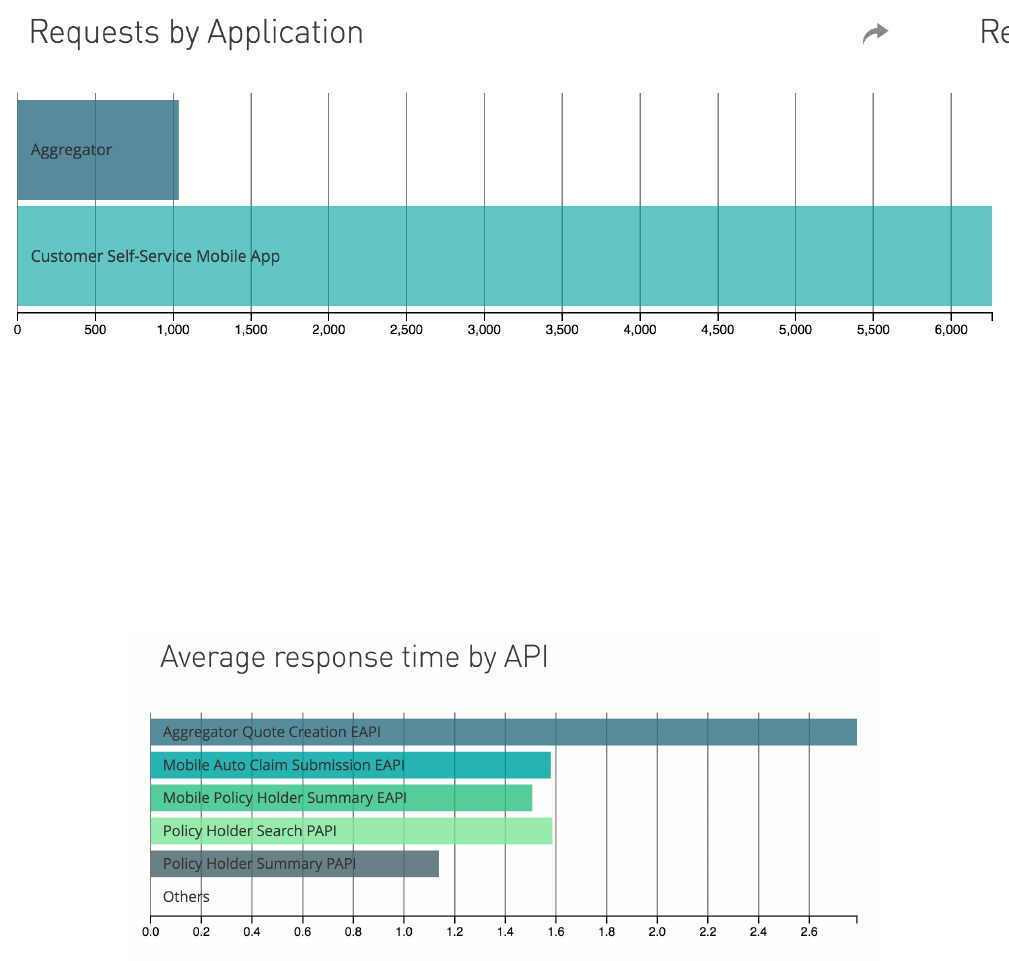Click the 6,000 axis label in the requests chart
The image size is (1009, 961).
click(951, 330)
